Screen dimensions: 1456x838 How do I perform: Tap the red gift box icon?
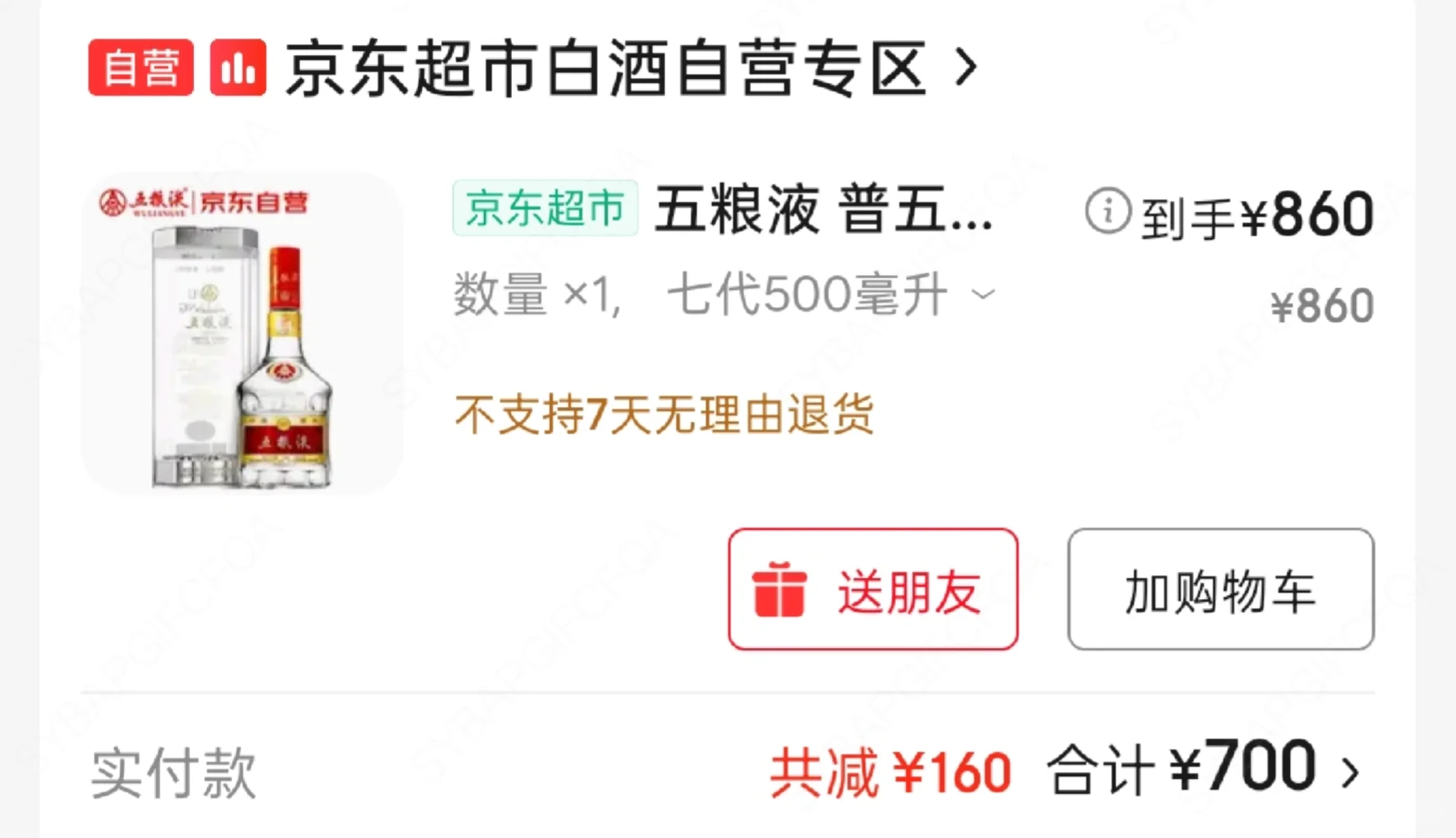[780, 590]
